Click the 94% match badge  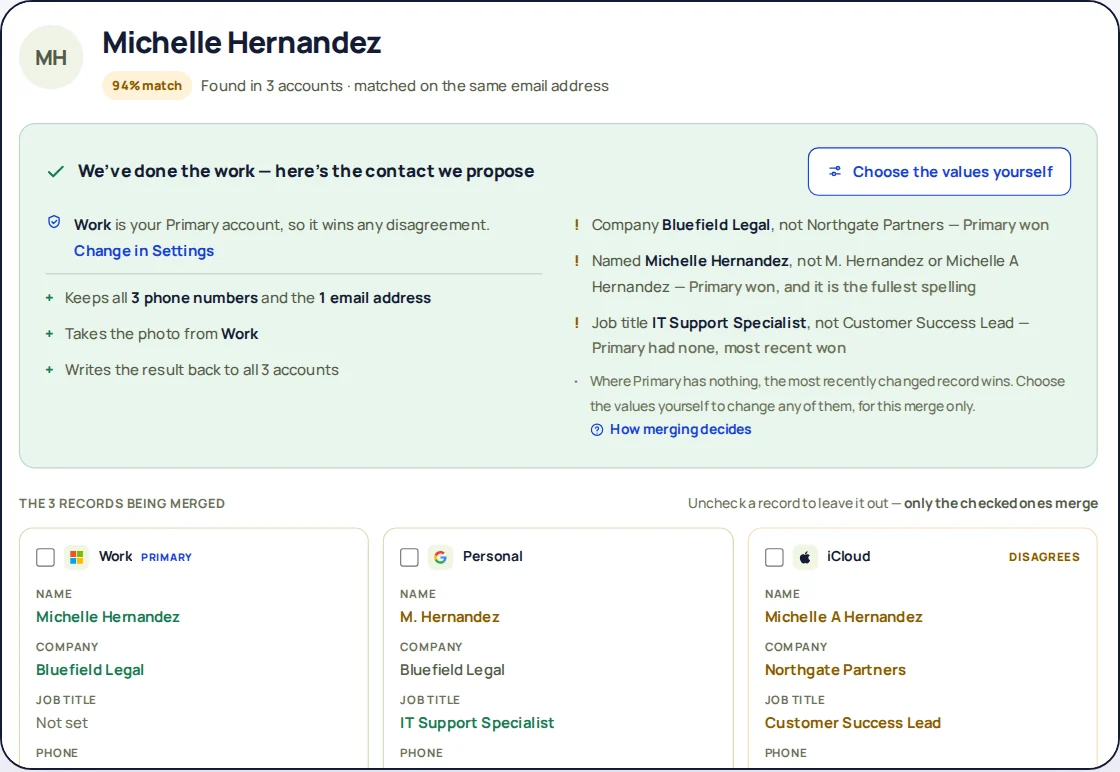147,86
